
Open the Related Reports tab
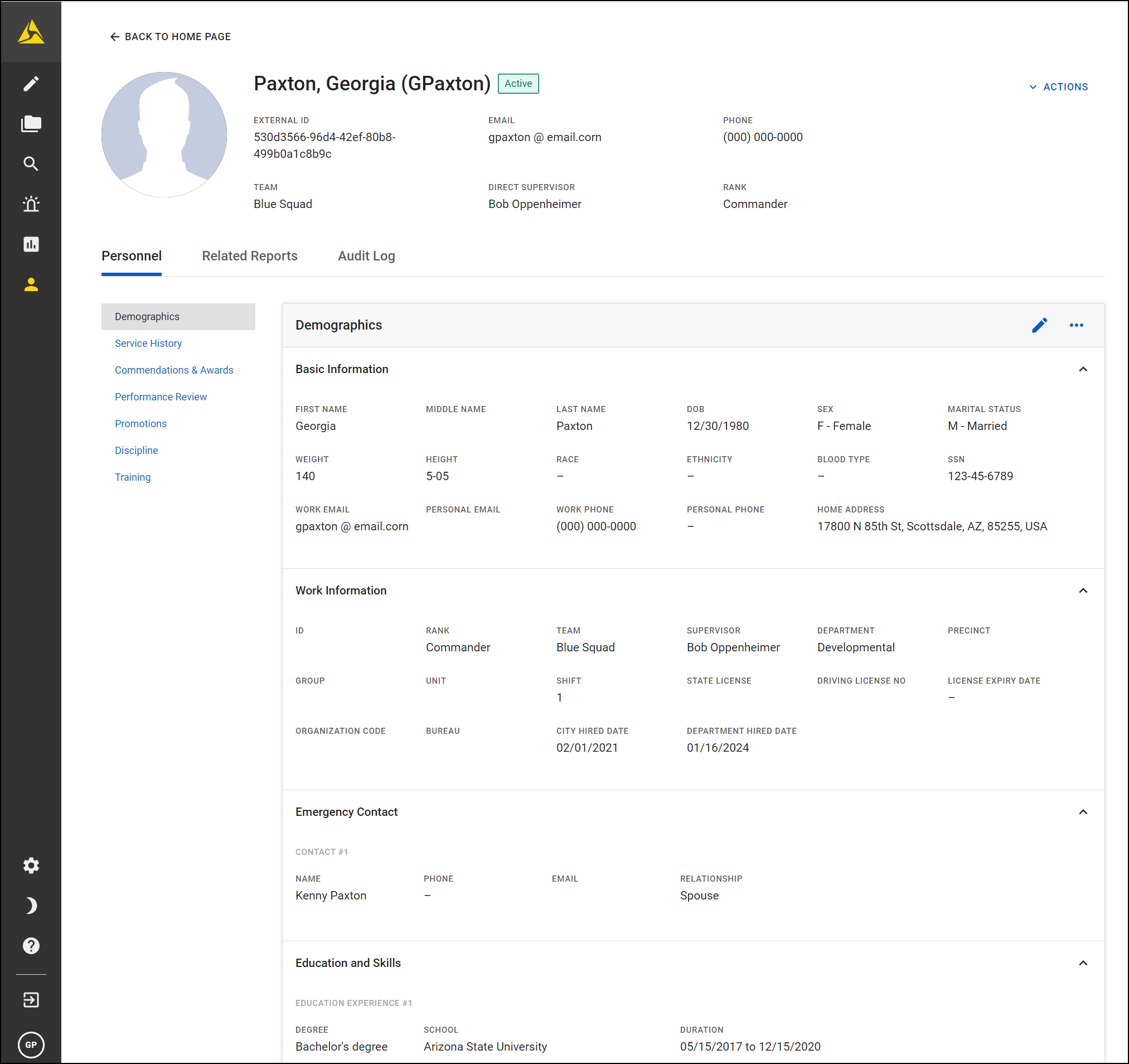click(249, 255)
